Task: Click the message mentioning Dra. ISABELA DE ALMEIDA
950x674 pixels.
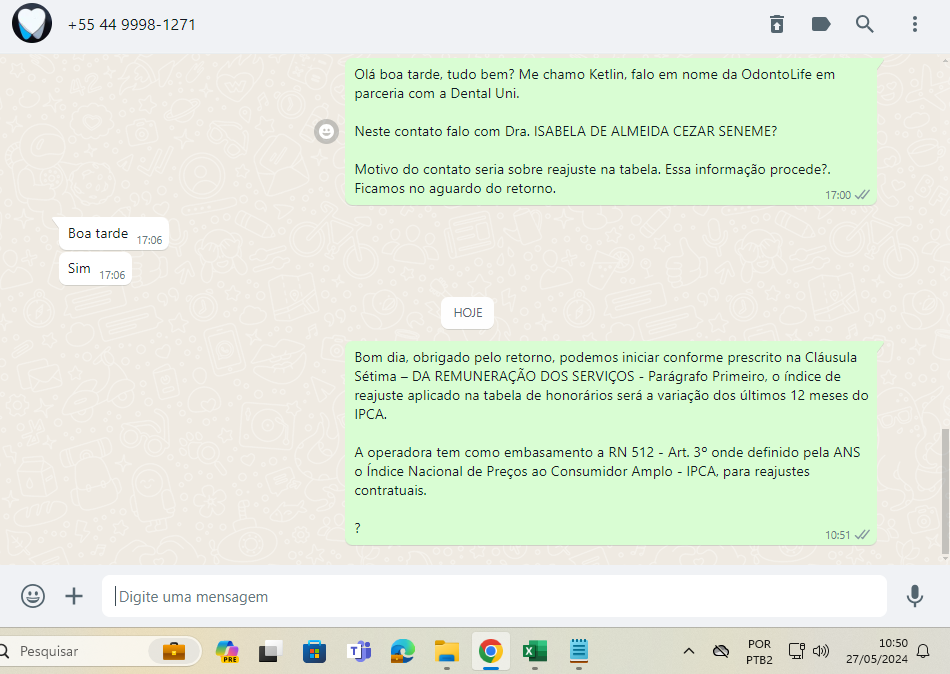Action: [x=611, y=132]
